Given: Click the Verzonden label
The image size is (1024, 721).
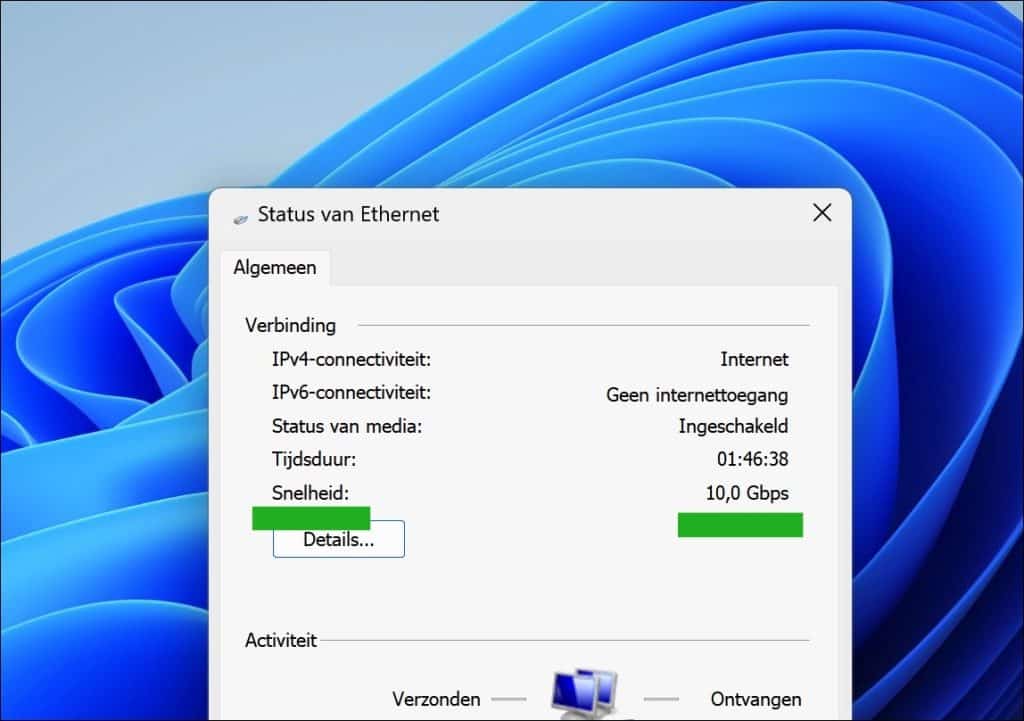Looking at the screenshot, I should pyautogui.click(x=437, y=699).
